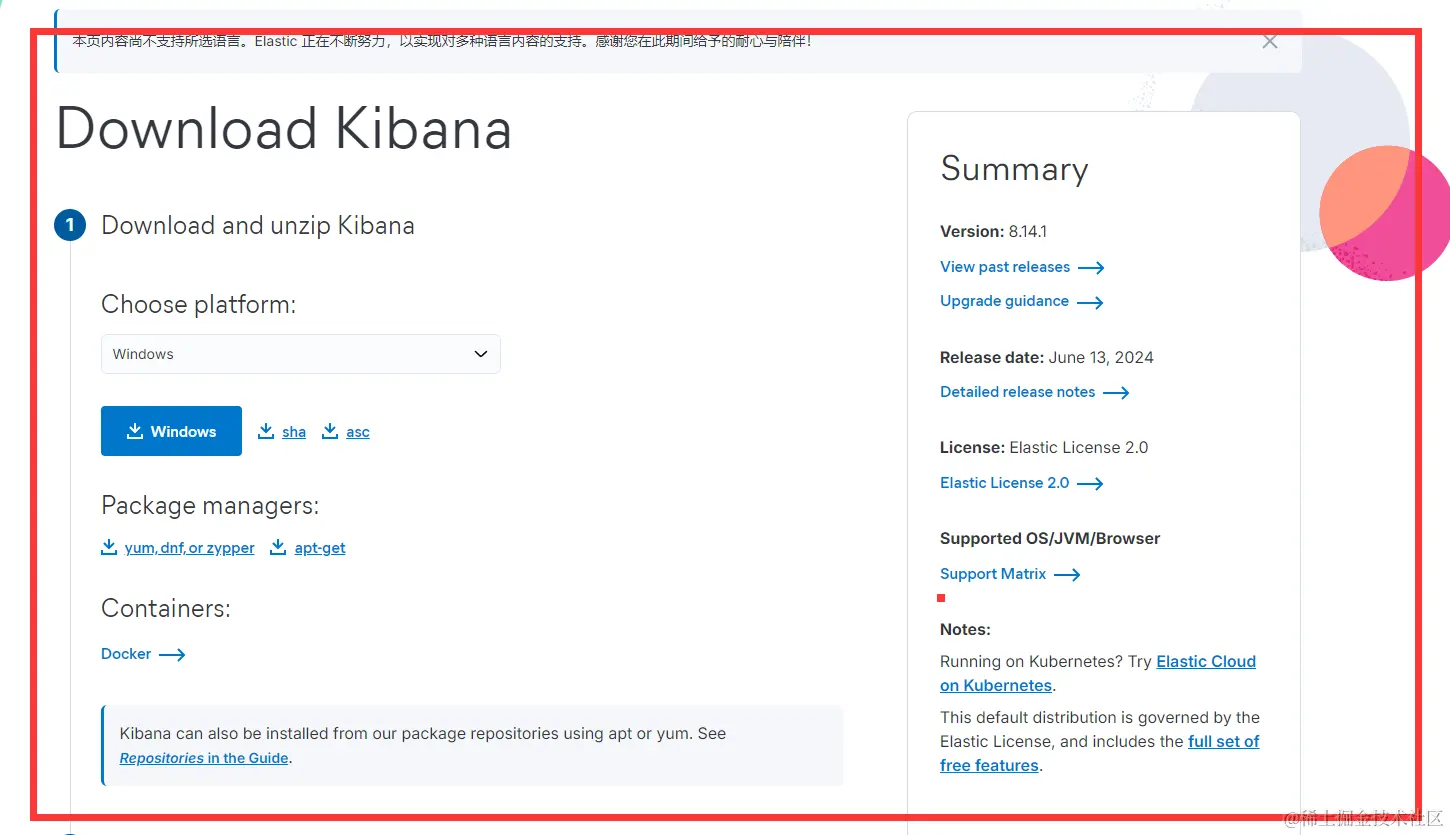The width and height of the screenshot is (1450, 835).
Task: Click the Version: 8.14.1 text
Action: [x=993, y=231]
